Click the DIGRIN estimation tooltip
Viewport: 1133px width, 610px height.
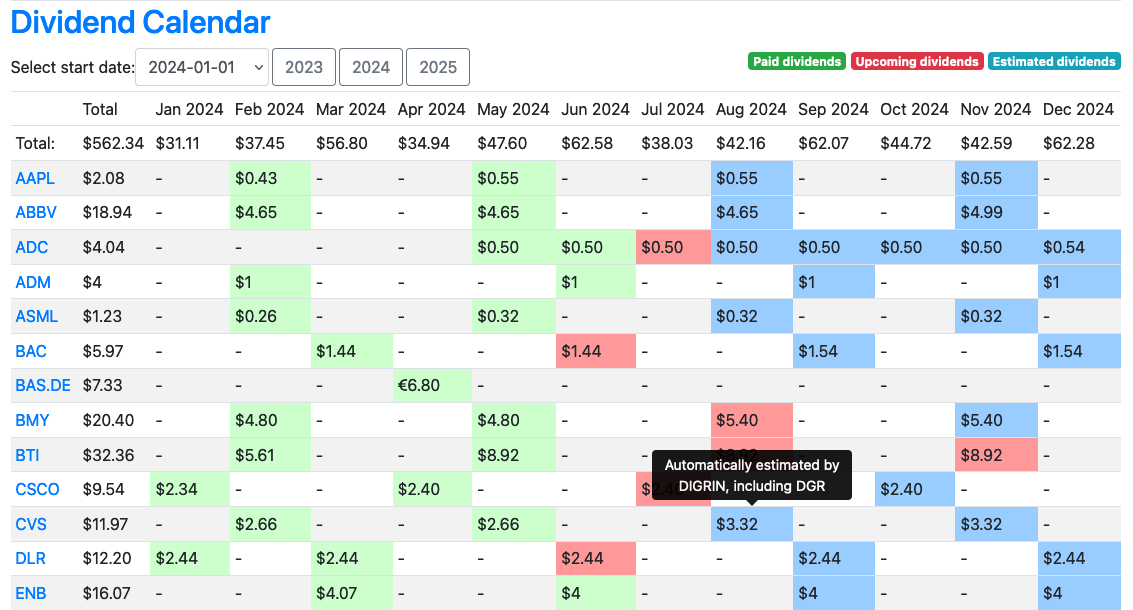point(752,476)
